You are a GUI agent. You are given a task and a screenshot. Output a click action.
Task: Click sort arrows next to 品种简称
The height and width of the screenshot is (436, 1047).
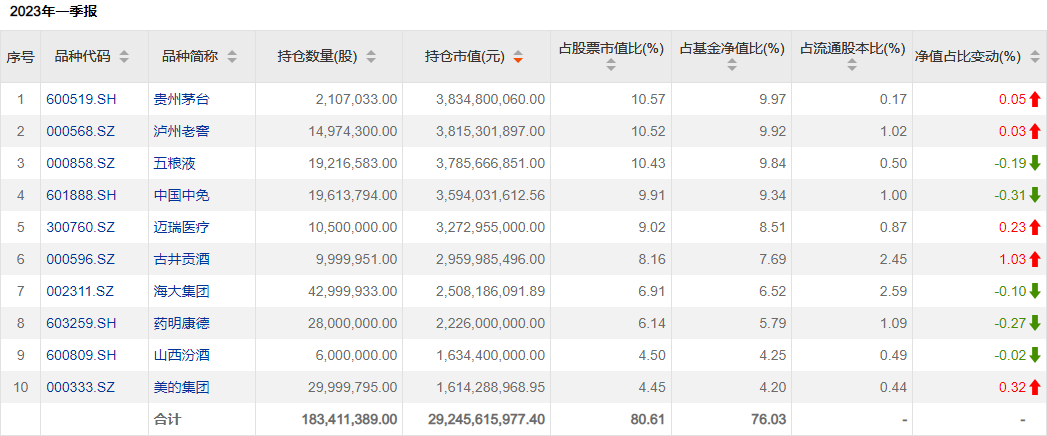[232, 57]
